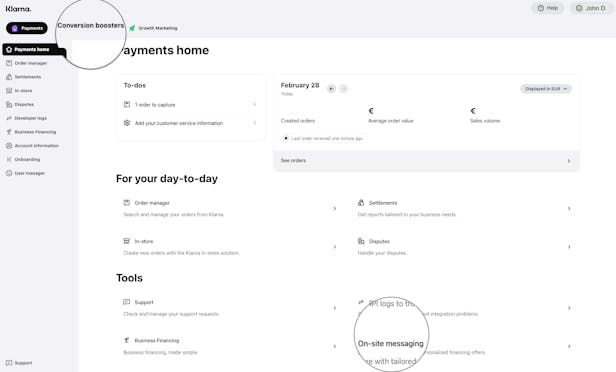The image size is (616, 372).
Task: Open the Payments product tab
Action: (27, 28)
